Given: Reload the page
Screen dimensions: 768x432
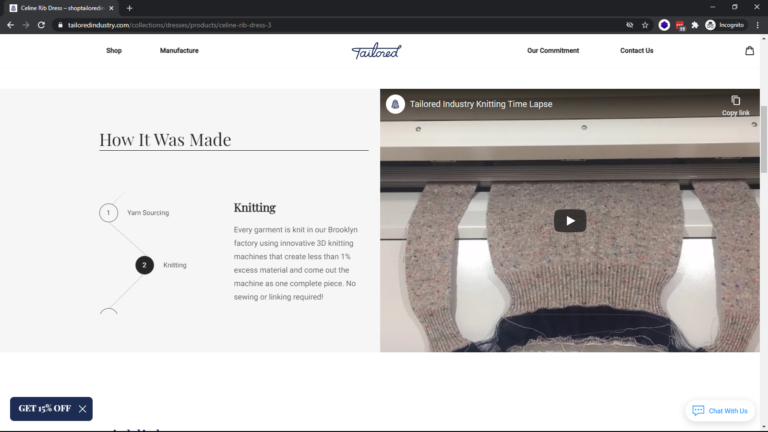Looking at the screenshot, I should [41, 24].
